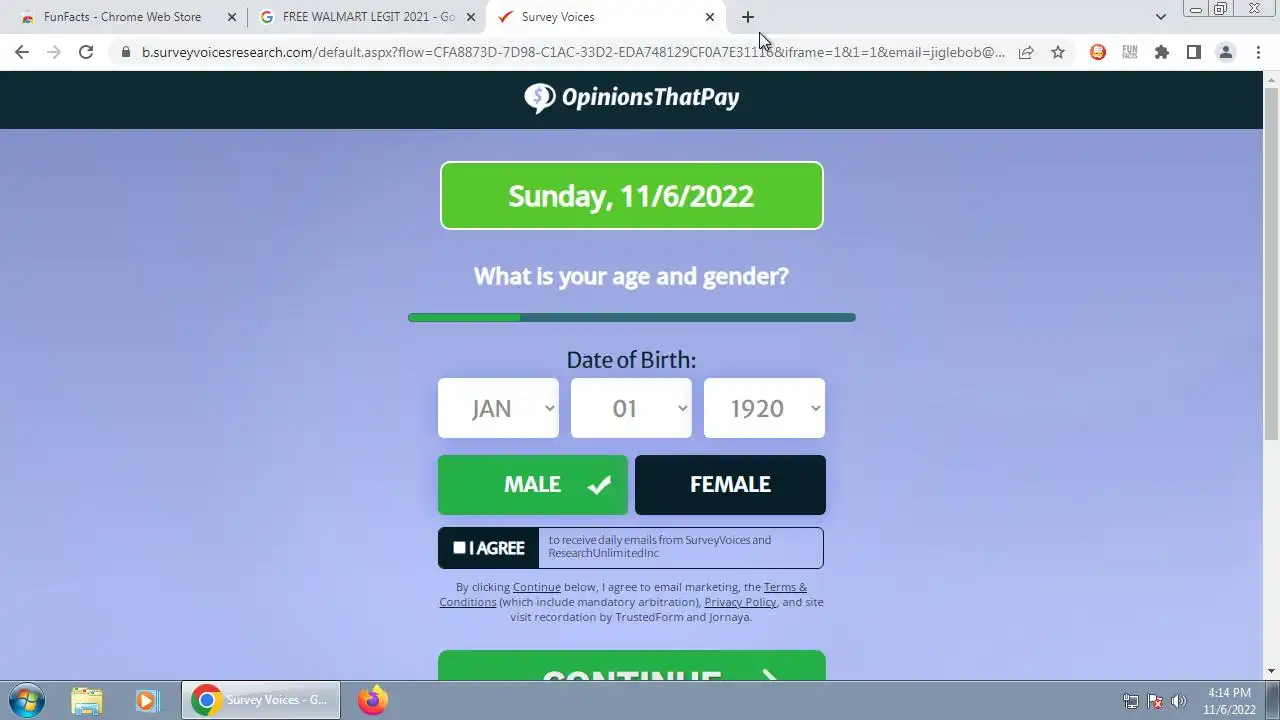The height and width of the screenshot is (720, 1280).
Task: Switch to FREE WALMART LEGIT 2021 tab
Action: tap(368, 17)
